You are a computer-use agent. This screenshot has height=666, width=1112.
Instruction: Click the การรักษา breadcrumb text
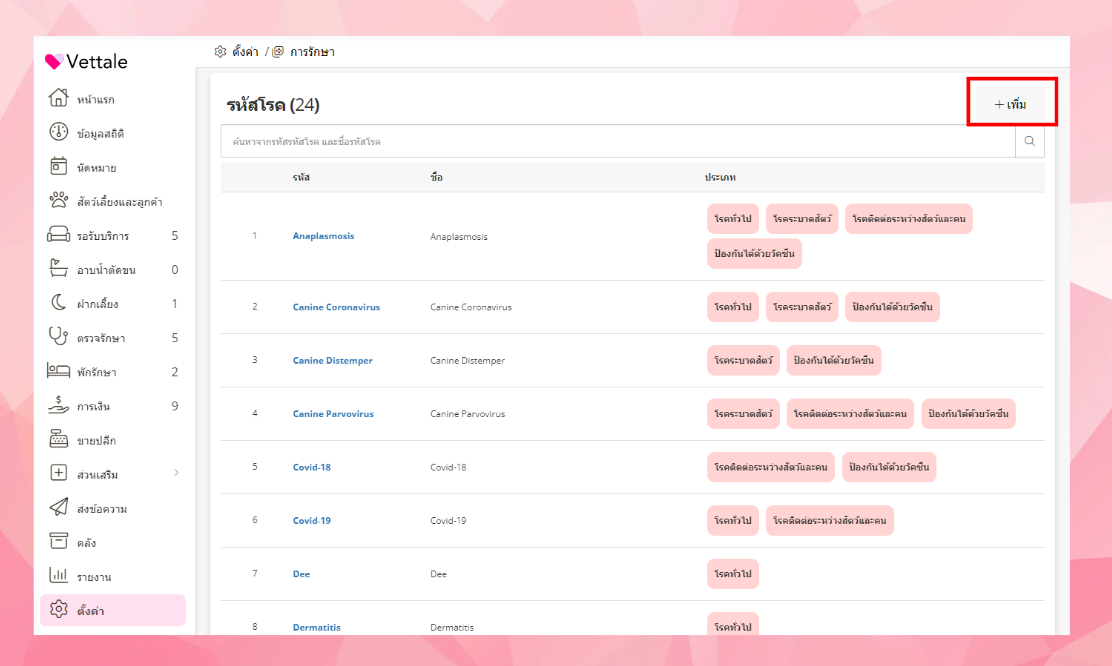(312, 52)
